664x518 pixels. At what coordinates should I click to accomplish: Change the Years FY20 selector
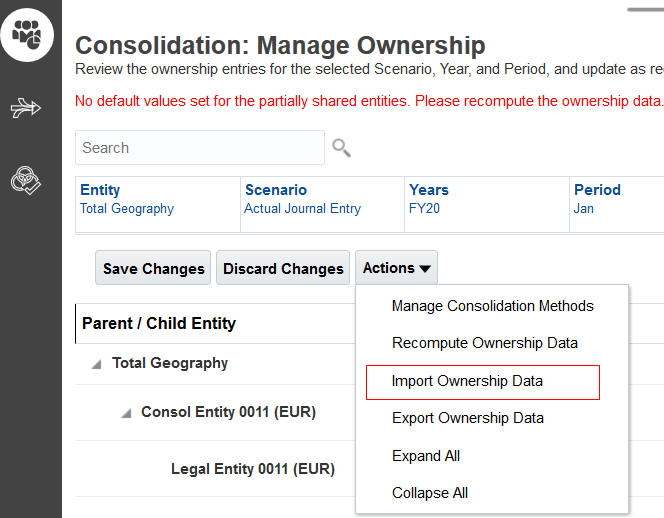point(425,209)
